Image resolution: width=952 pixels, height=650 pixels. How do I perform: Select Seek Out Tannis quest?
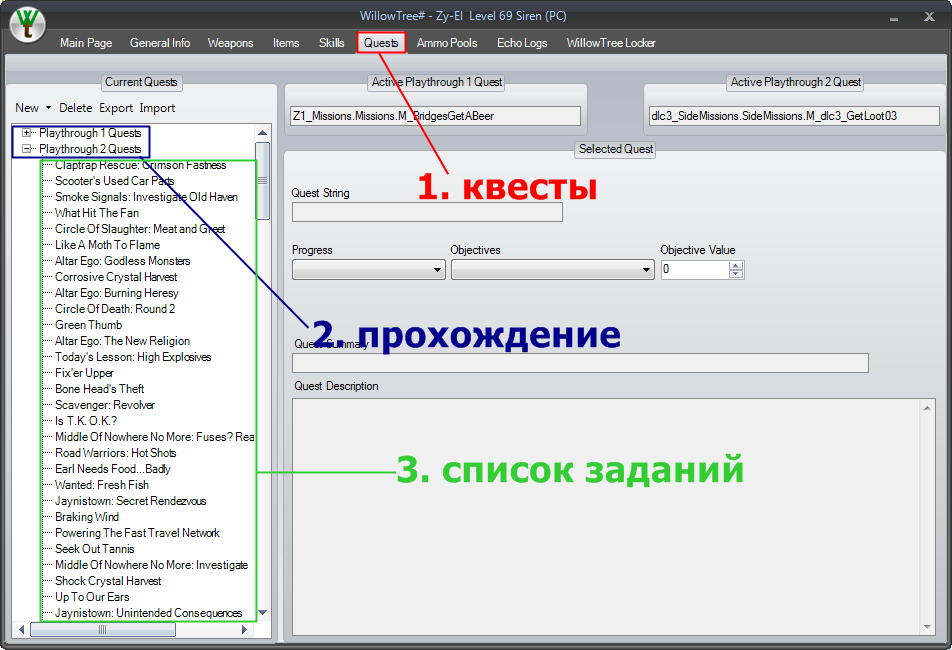[x=95, y=549]
